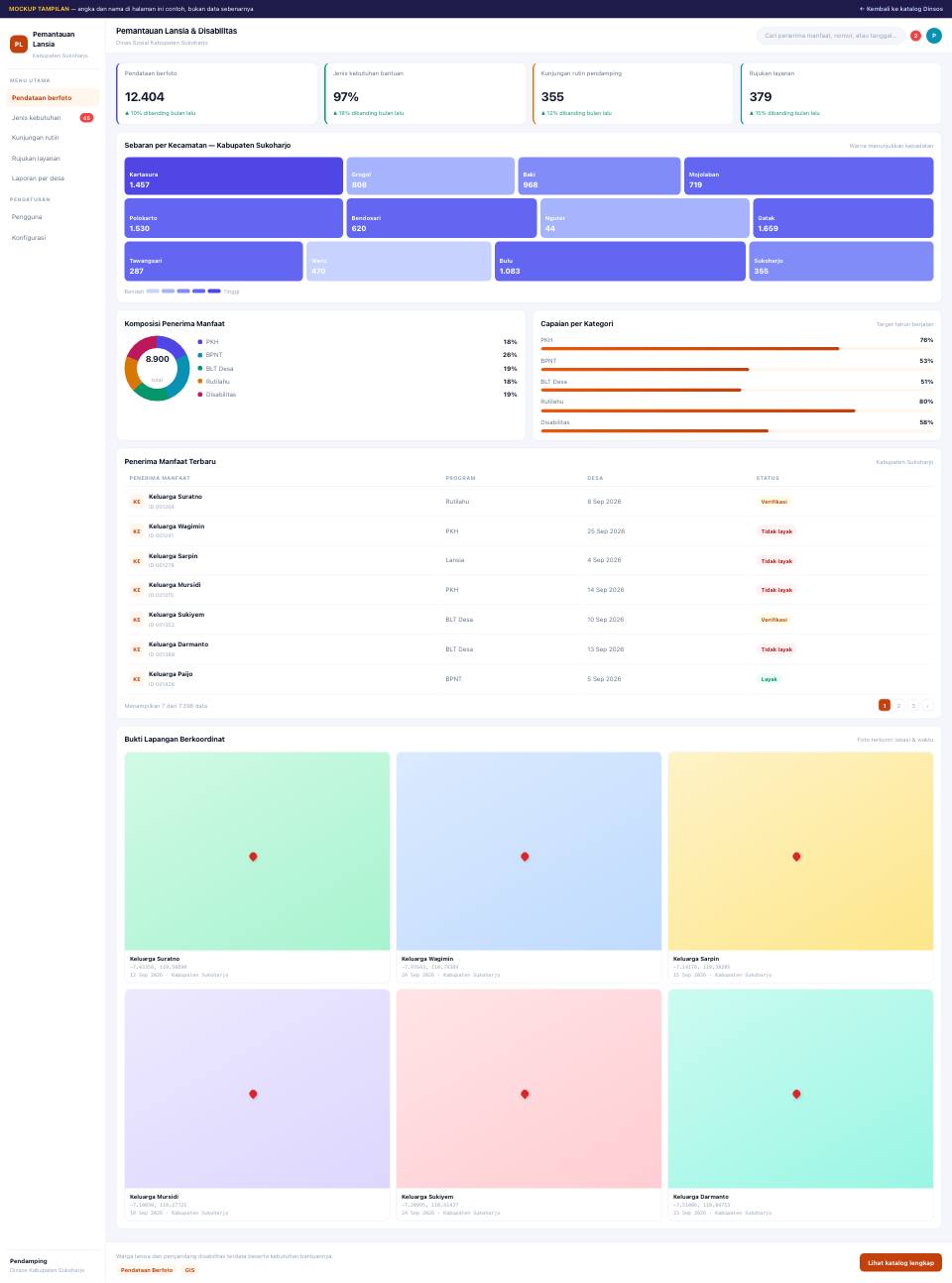This screenshot has width=952, height=1283.
Task: Open the Kunjungan rutin pendamping stat card
Action: coord(633,94)
